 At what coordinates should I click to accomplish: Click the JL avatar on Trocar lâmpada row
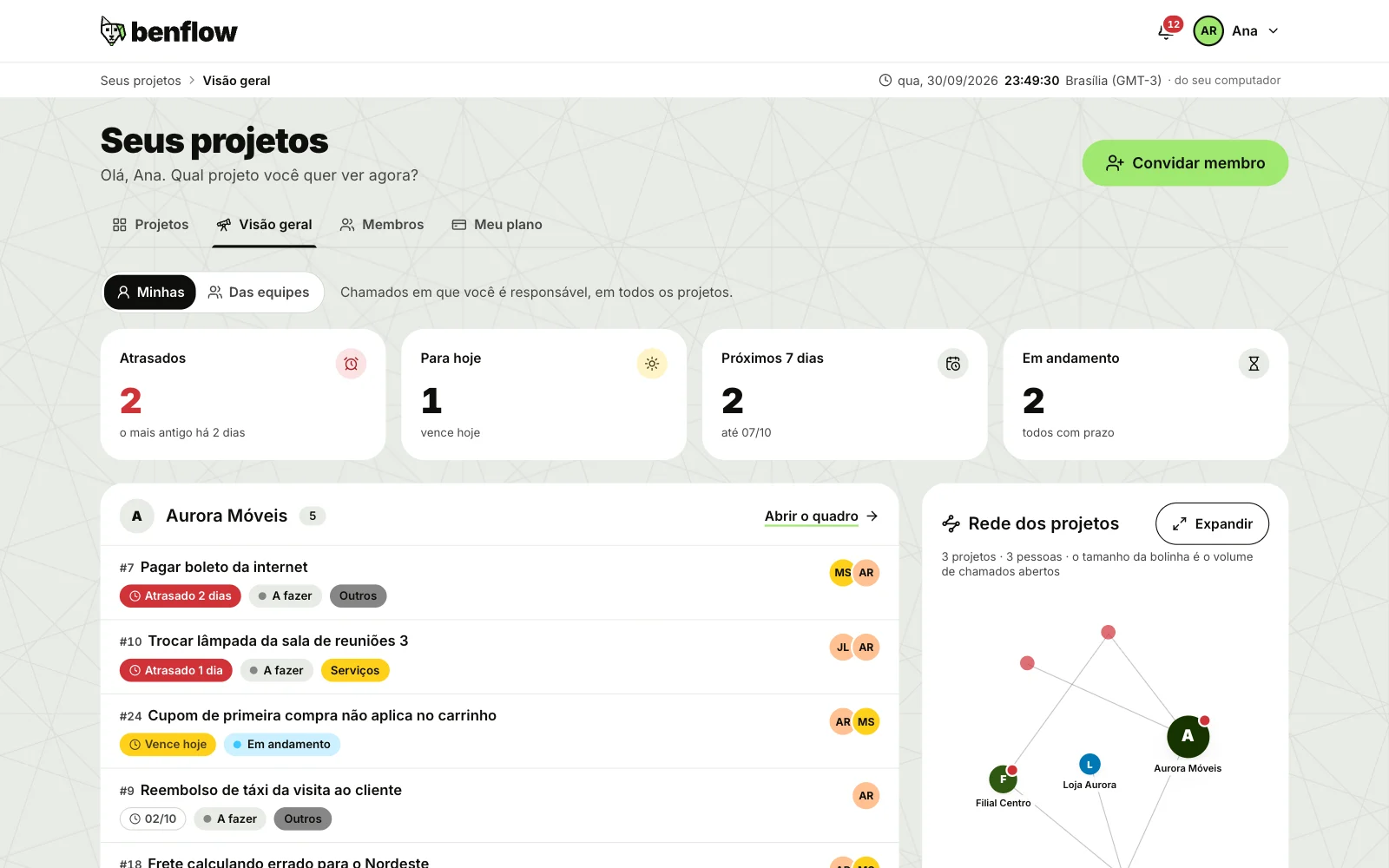tap(842, 648)
